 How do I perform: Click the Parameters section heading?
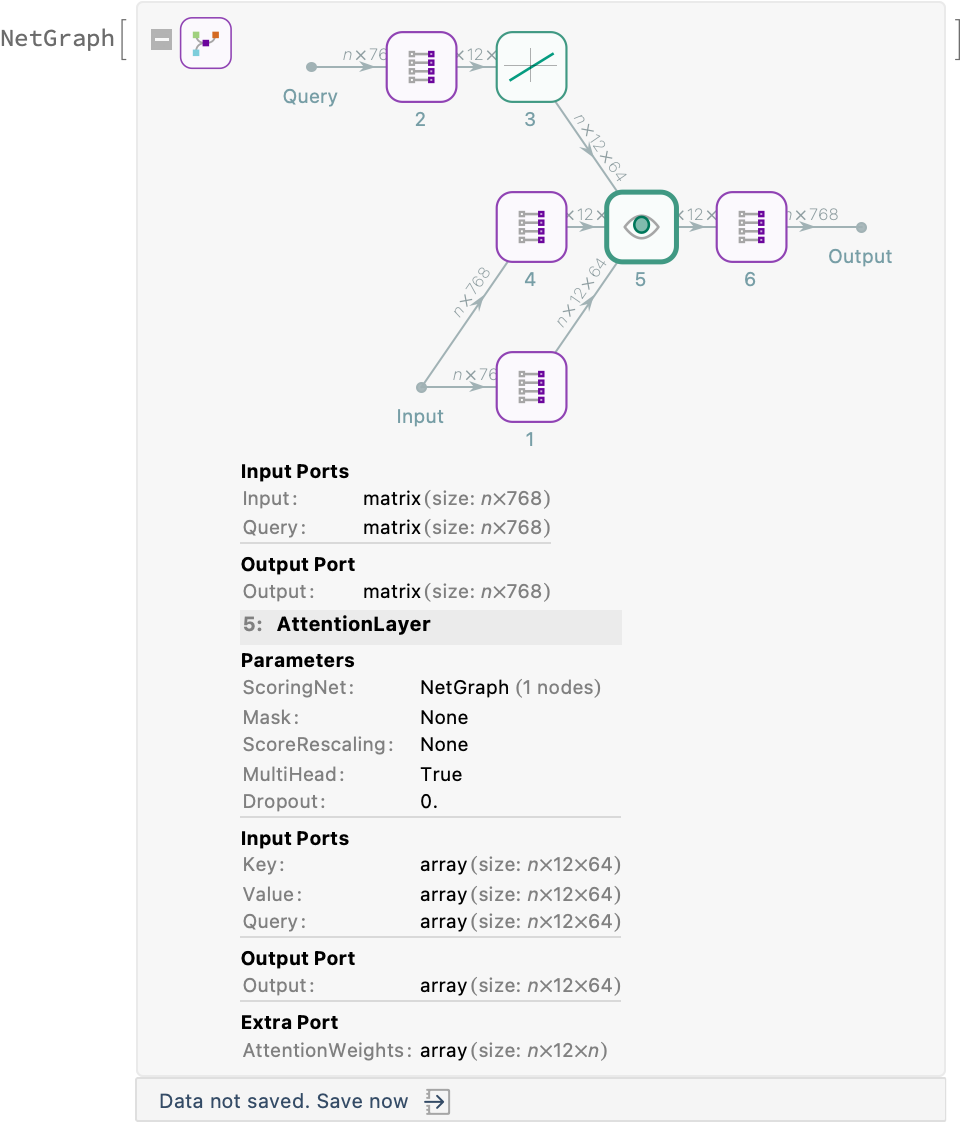pos(297,661)
